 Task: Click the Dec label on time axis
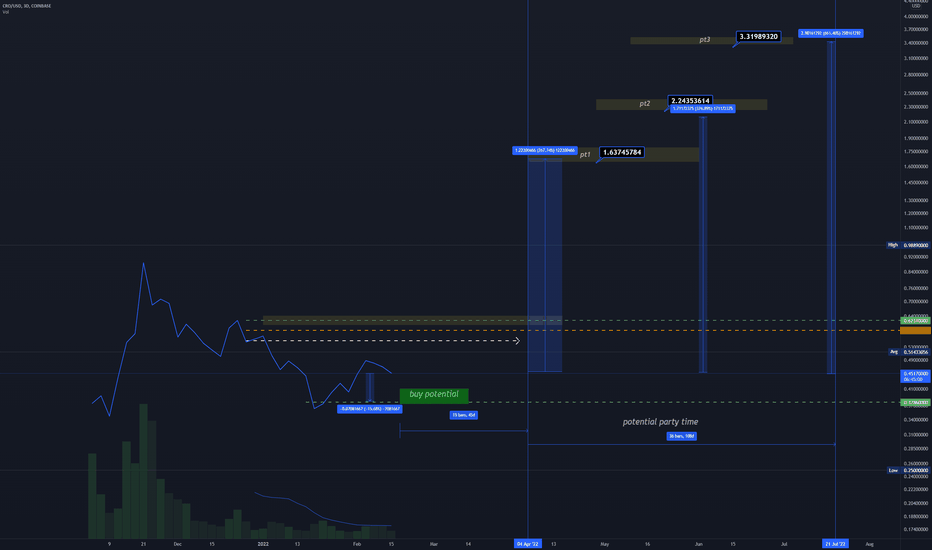(177, 544)
